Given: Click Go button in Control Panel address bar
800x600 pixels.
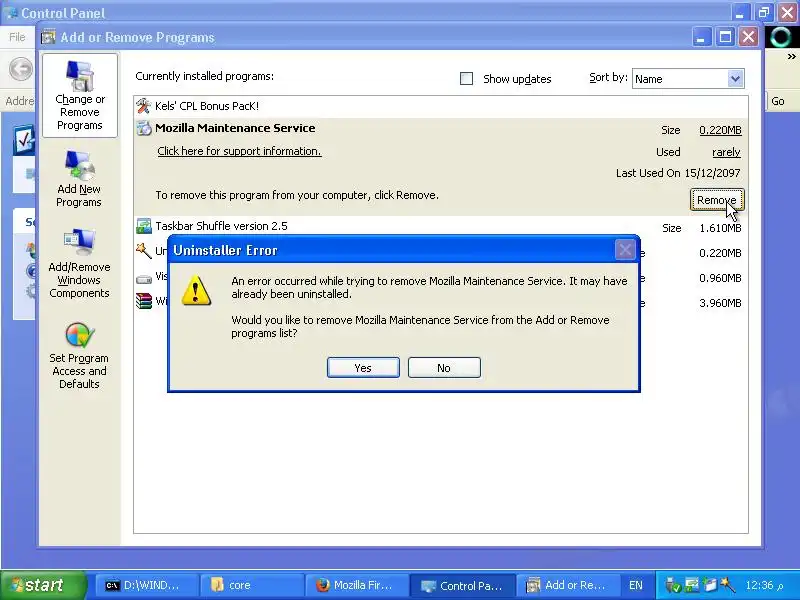Looking at the screenshot, I should [778, 101].
